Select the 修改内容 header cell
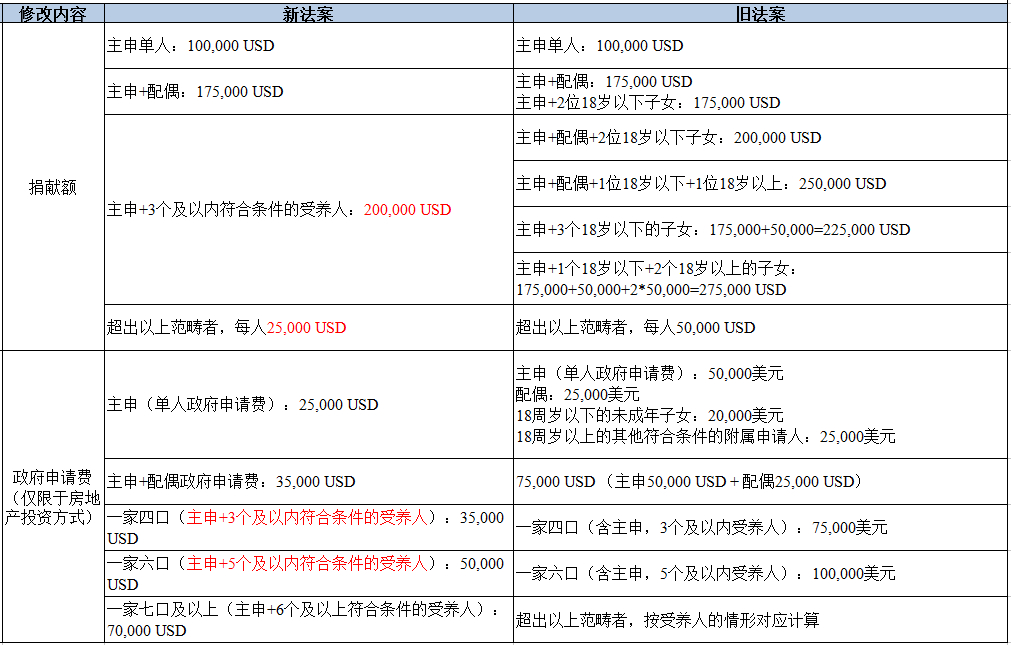This screenshot has height=645, width=1011. click(52, 12)
